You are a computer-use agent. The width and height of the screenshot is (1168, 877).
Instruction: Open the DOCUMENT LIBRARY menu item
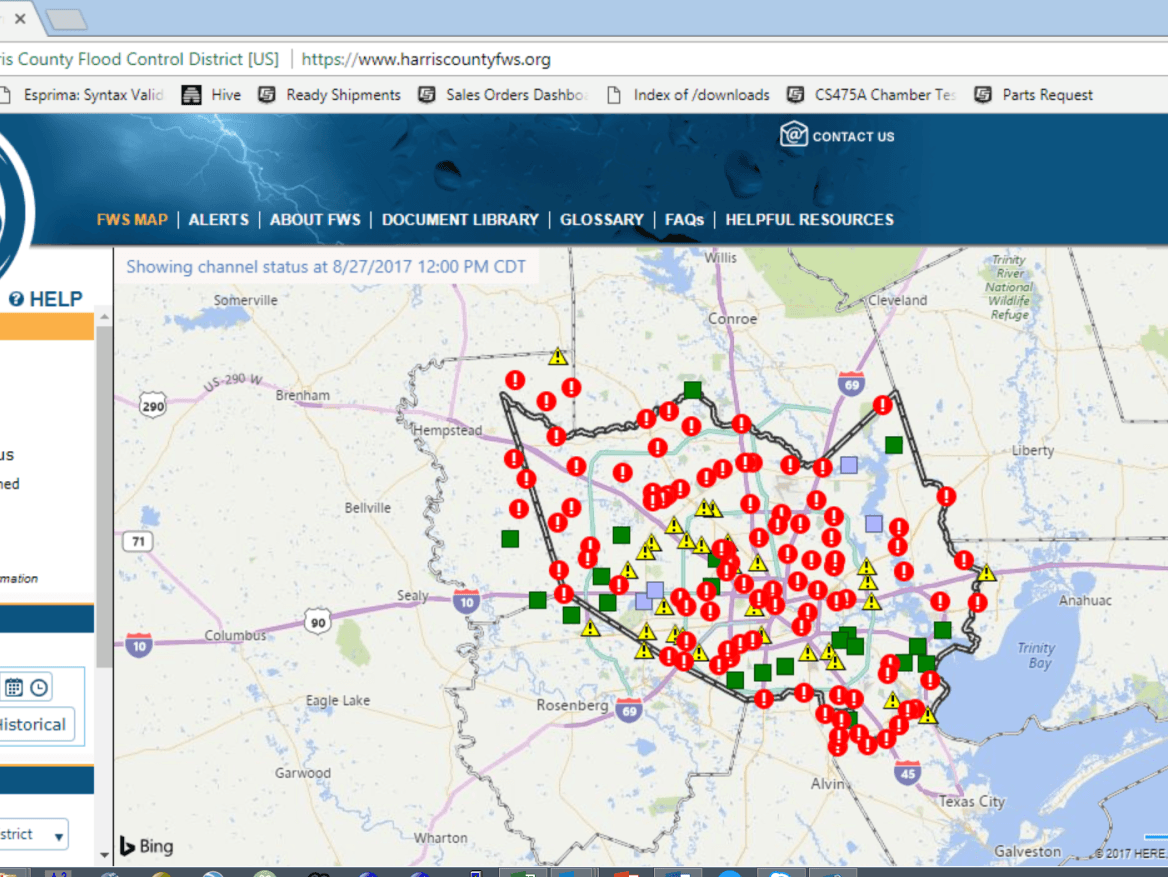tap(460, 220)
